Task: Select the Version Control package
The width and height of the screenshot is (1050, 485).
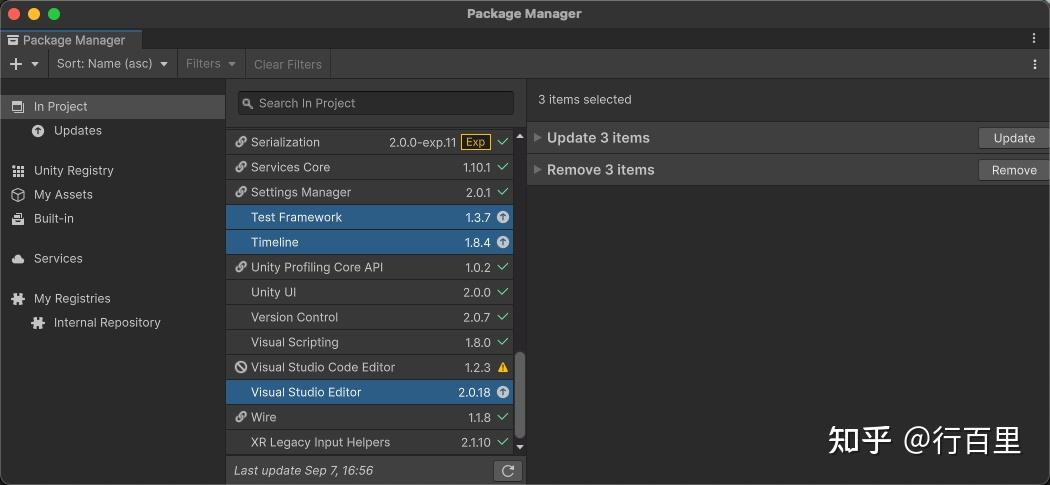Action: (370, 318)
